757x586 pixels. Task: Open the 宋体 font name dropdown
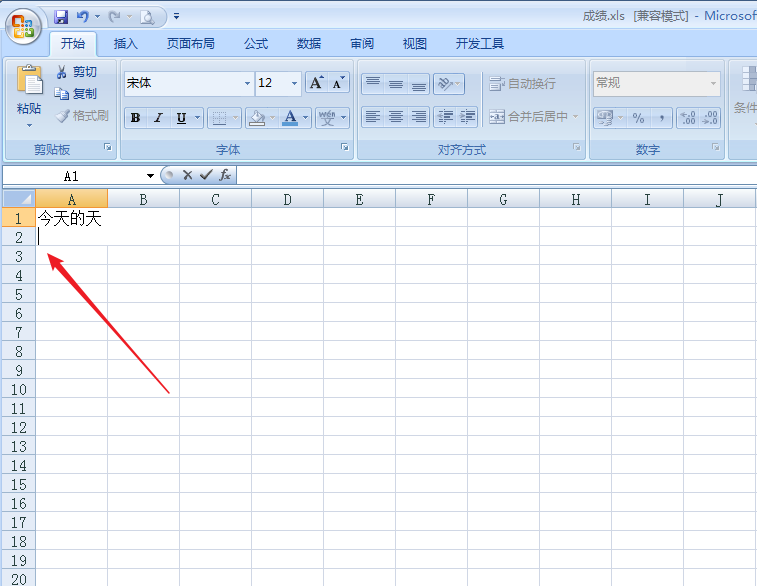247,84
